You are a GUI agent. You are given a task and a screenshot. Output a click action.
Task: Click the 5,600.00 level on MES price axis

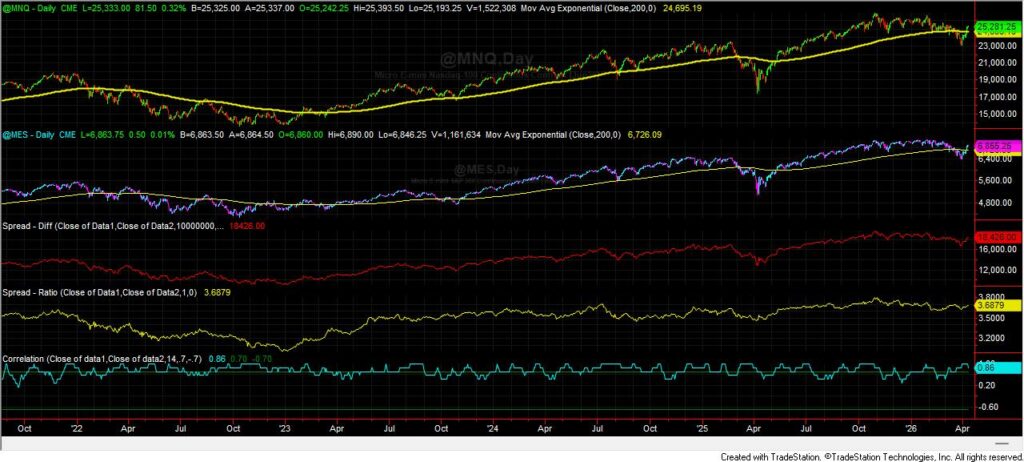(x=996, y=180)
